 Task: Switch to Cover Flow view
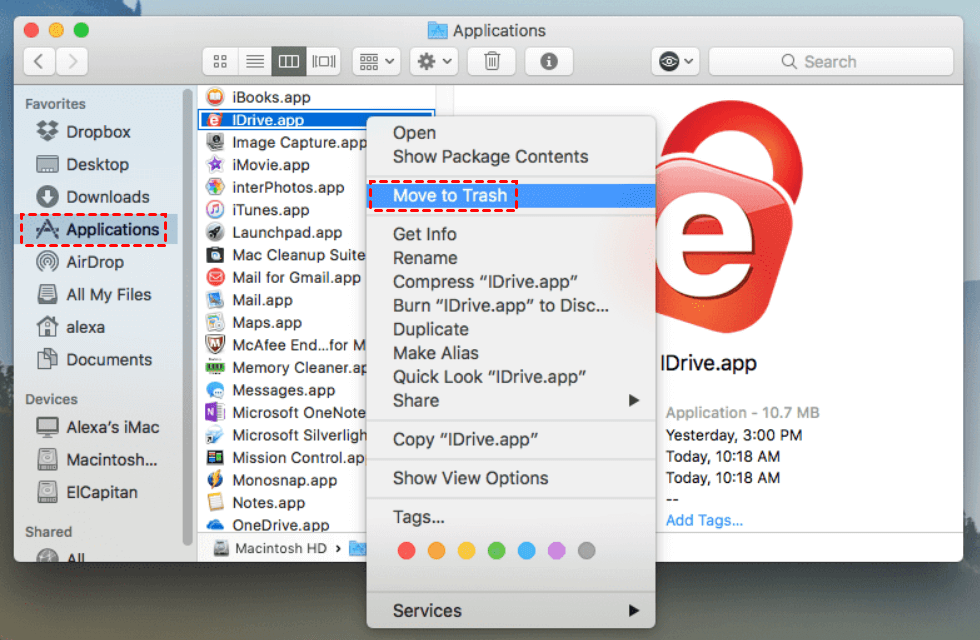point(323,61)
